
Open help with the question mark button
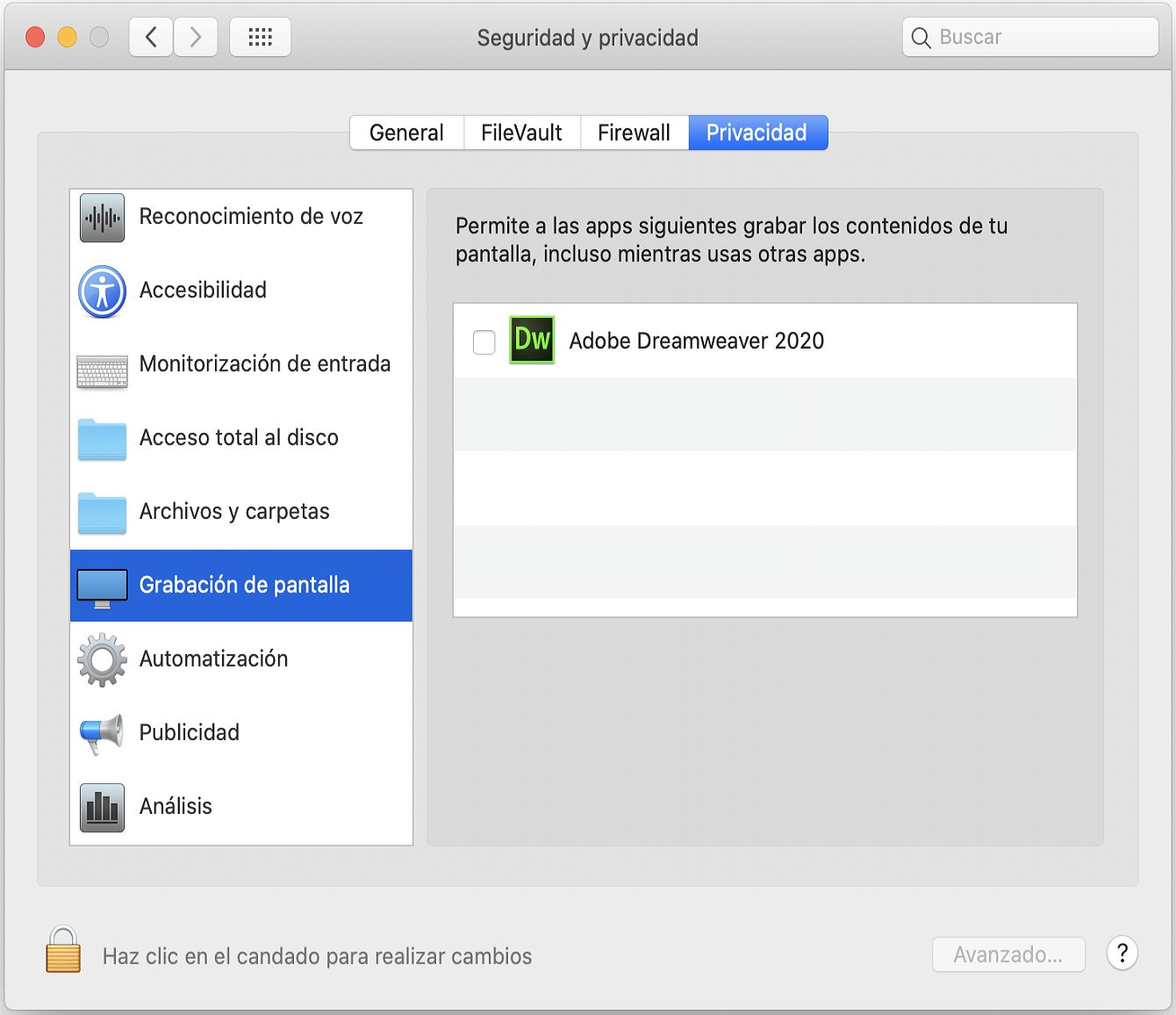click(1122, 954)
